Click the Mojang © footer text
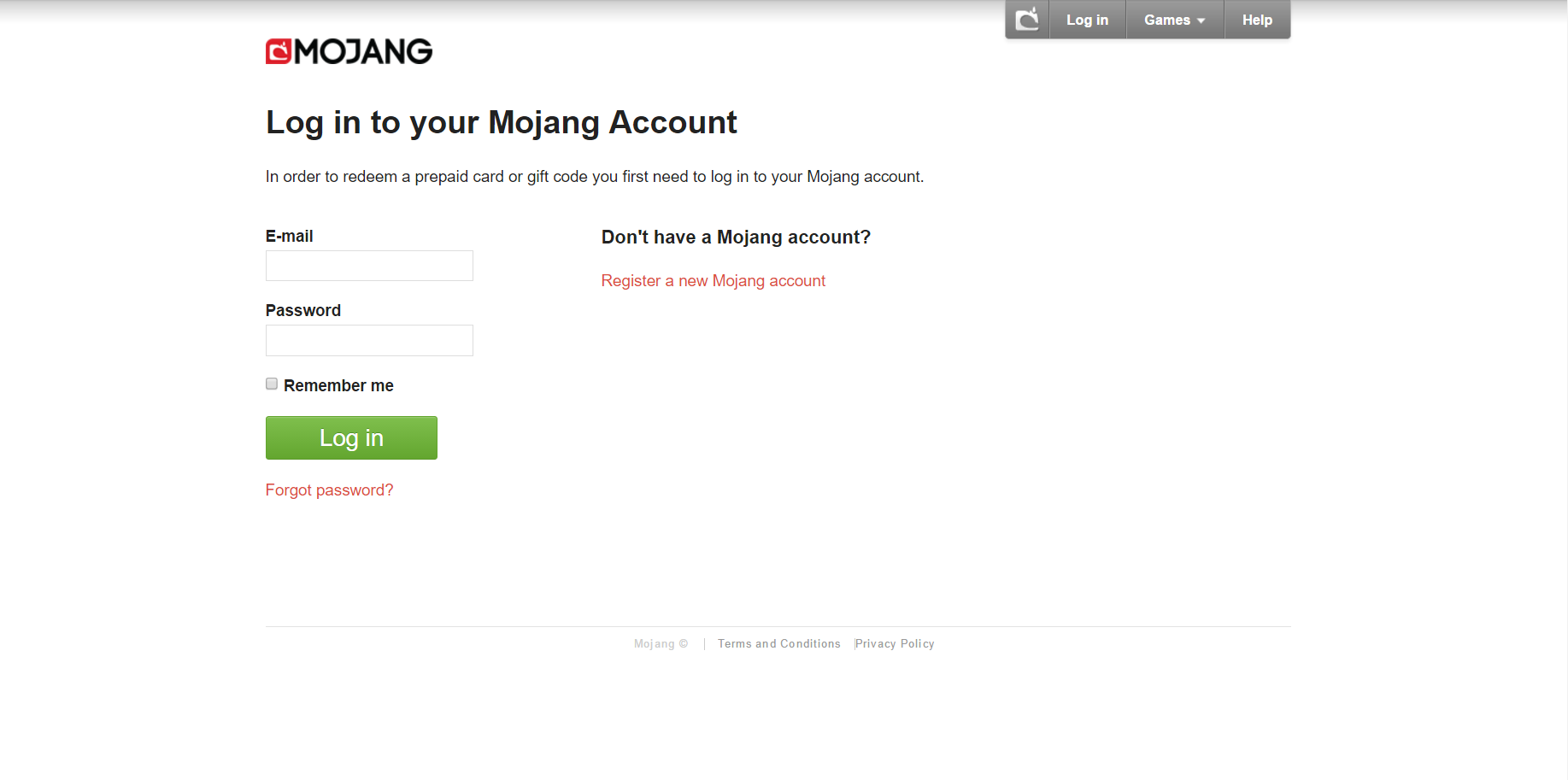The height and width of the screenshot is (780, 1568). pos(661,644)
